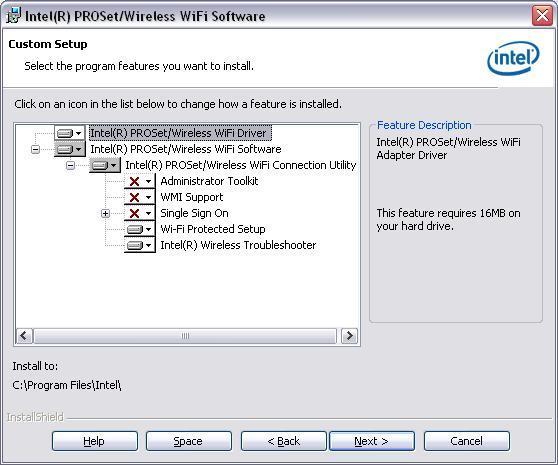This screenshot has height=465, width=558.
Task: Cancel the installation setup
Action: (x=467, y=441)
